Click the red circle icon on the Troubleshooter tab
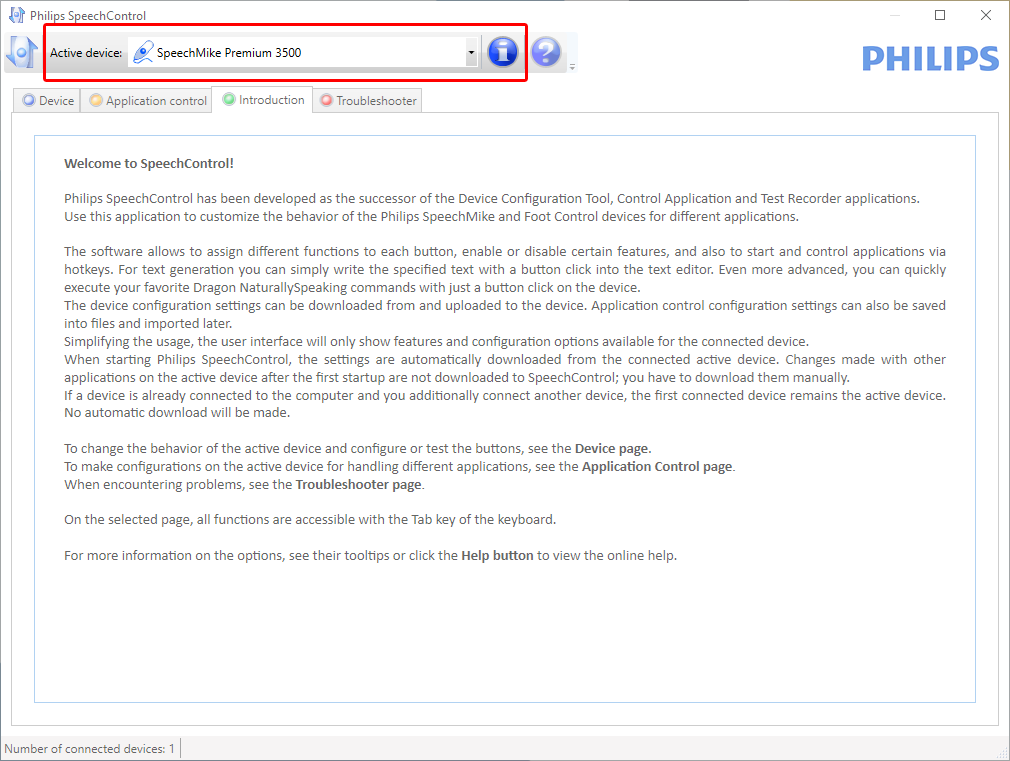 327,101
